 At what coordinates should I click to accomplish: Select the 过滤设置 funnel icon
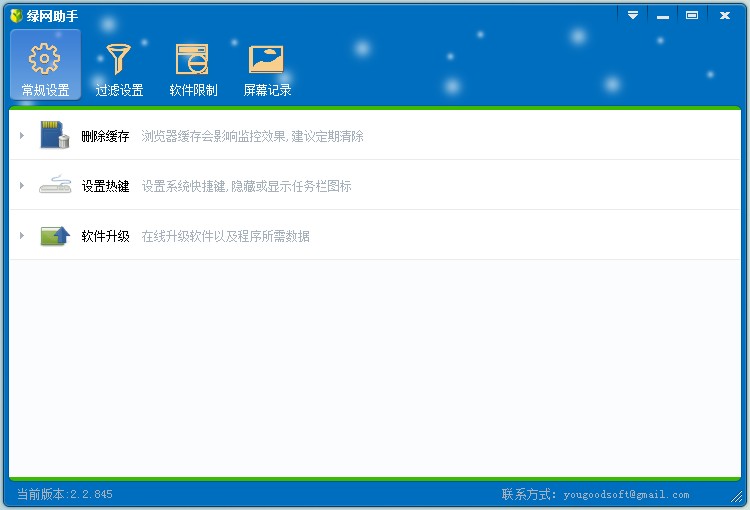(119, 59)
